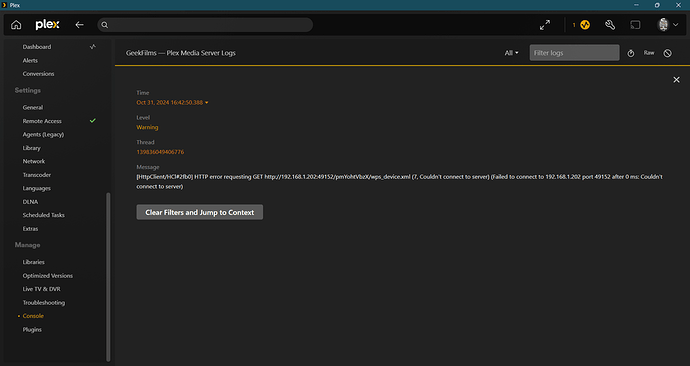Click Clear Filters and Jump to Context
This screenshot has height=366, width=690.
[x=200, y=212]
